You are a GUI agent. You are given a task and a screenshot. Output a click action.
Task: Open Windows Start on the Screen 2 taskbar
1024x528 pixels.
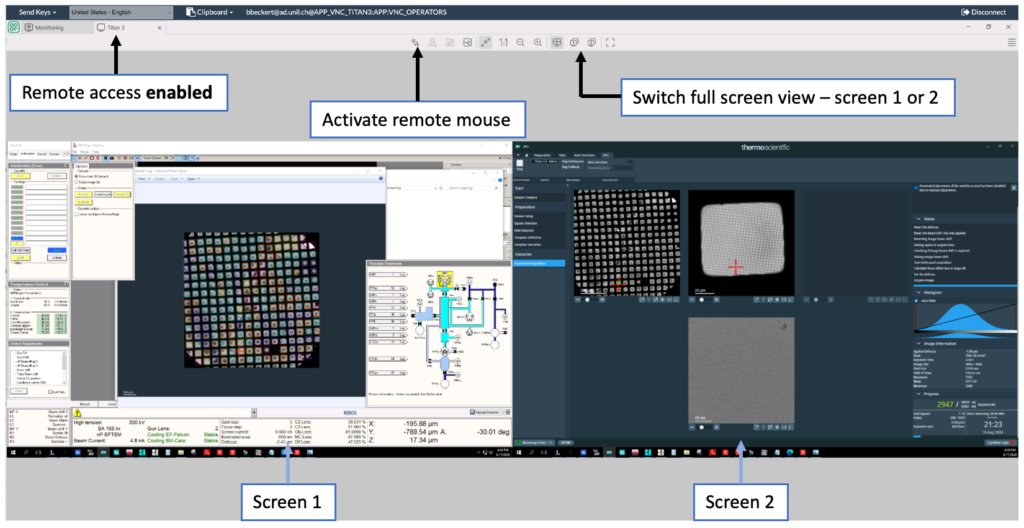click(519, 452)
